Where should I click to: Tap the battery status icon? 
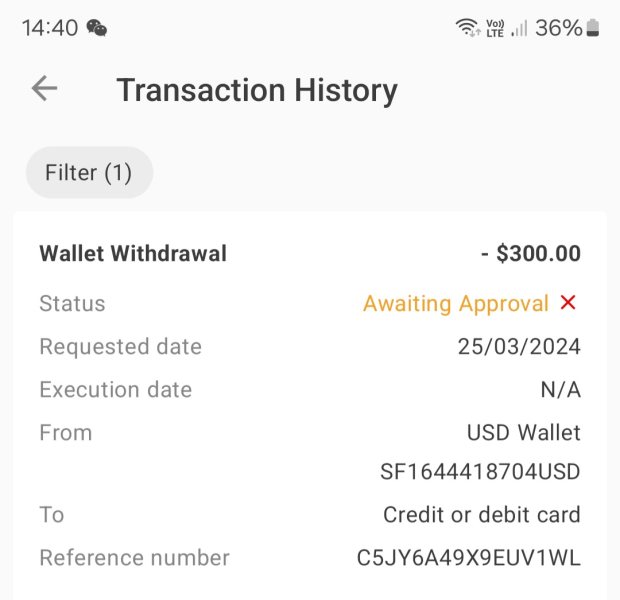tap(593, 28)
